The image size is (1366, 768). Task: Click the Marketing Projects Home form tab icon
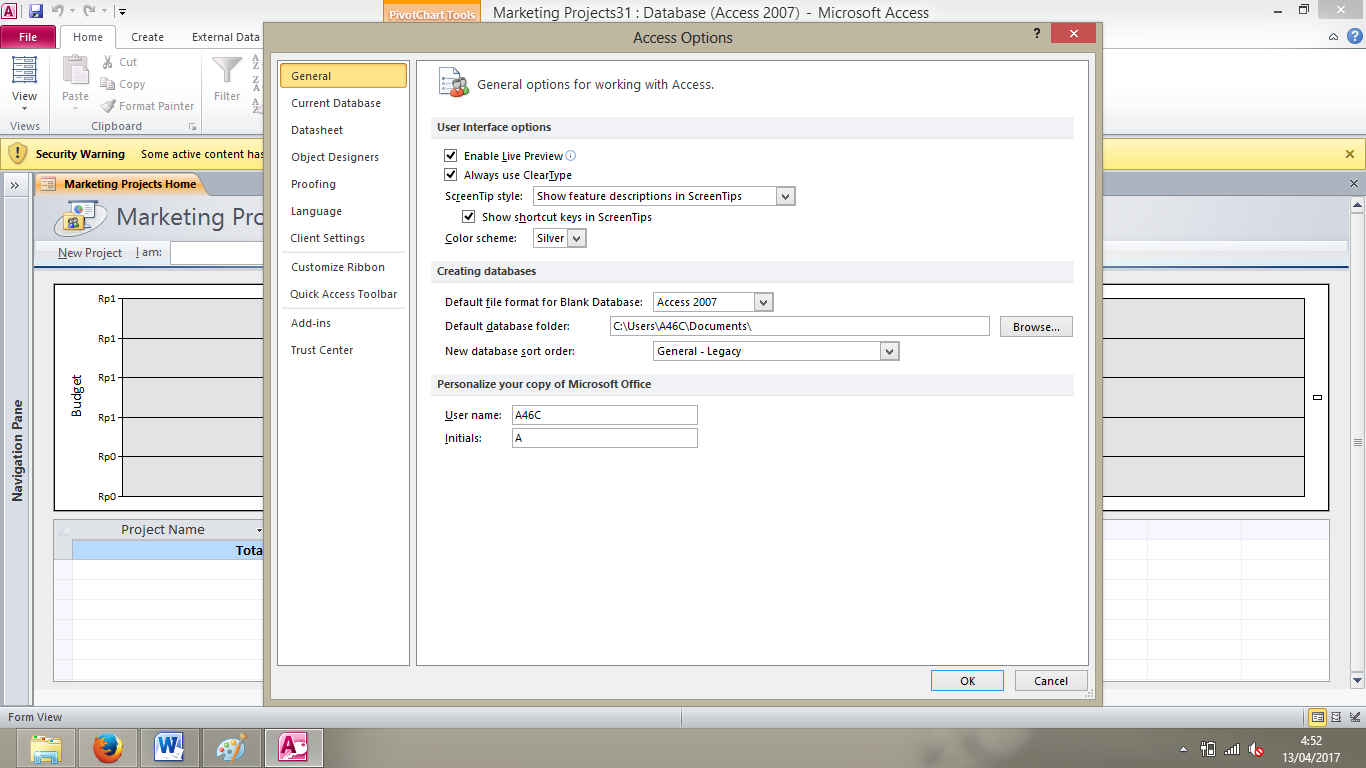[x=49, y=184]
